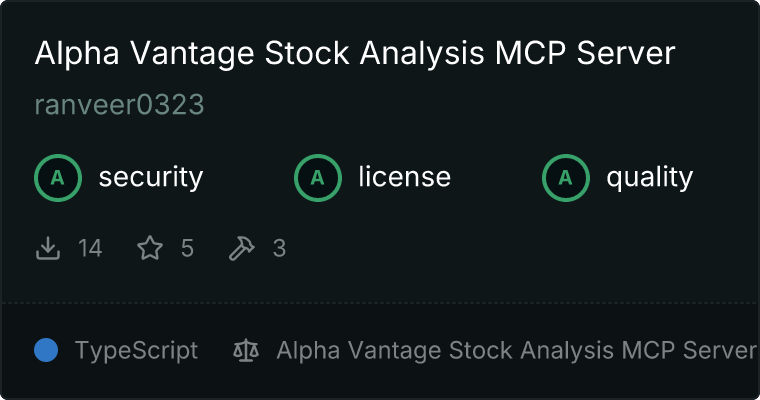The height and width of the screenshot is (400, 760).
Task: Select the TypeScript language label
Action: coord(136,350)
